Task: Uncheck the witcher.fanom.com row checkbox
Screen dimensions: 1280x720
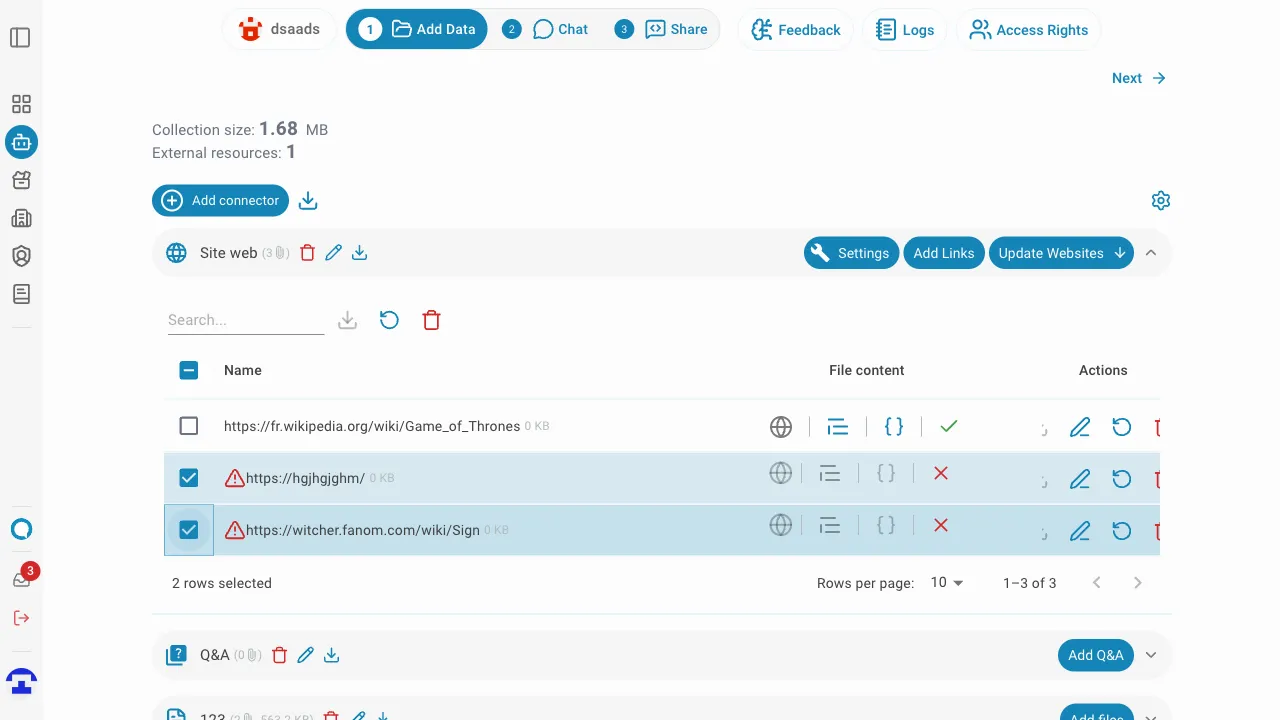Action: pyautogui.click(x=189, y=530)
